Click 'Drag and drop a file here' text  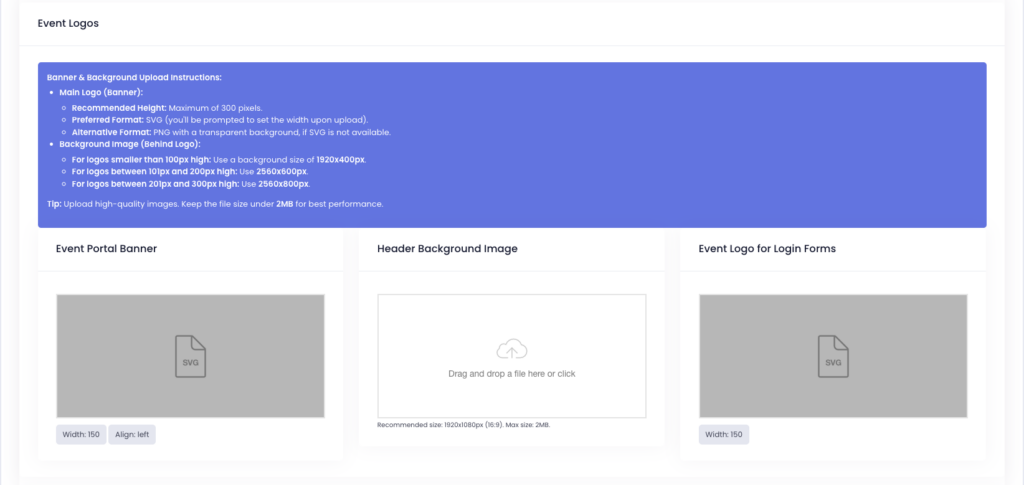pos(511,374)
